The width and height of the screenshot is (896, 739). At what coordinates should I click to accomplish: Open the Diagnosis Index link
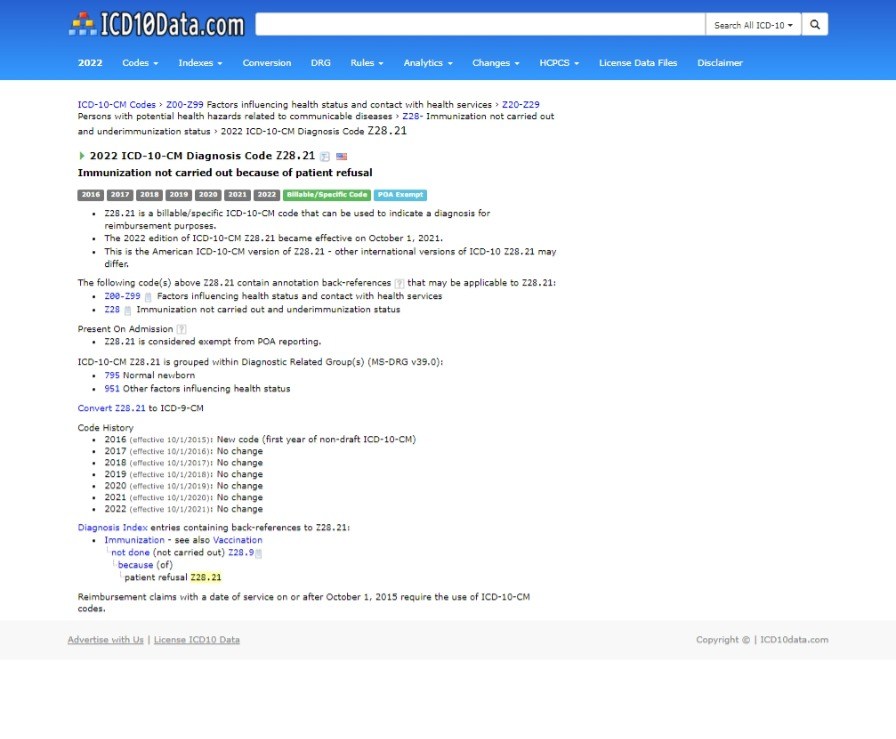113,528
